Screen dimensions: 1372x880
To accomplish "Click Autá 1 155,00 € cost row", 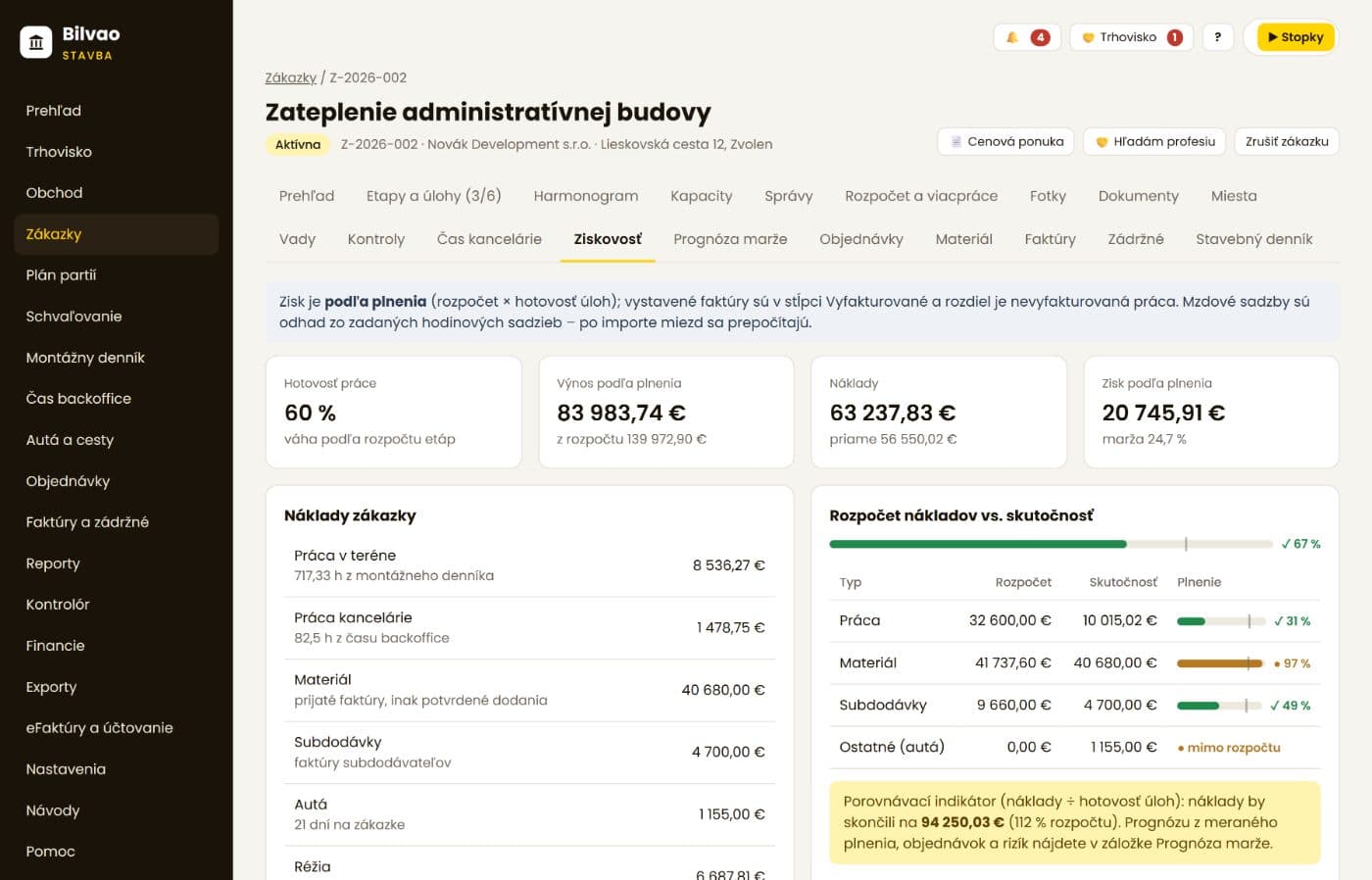I will click(x=529, y=814).
